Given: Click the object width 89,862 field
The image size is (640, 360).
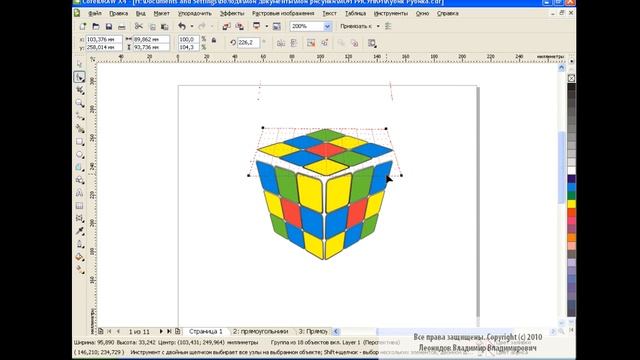Looking at the screenshot, I should pos(151,39).
